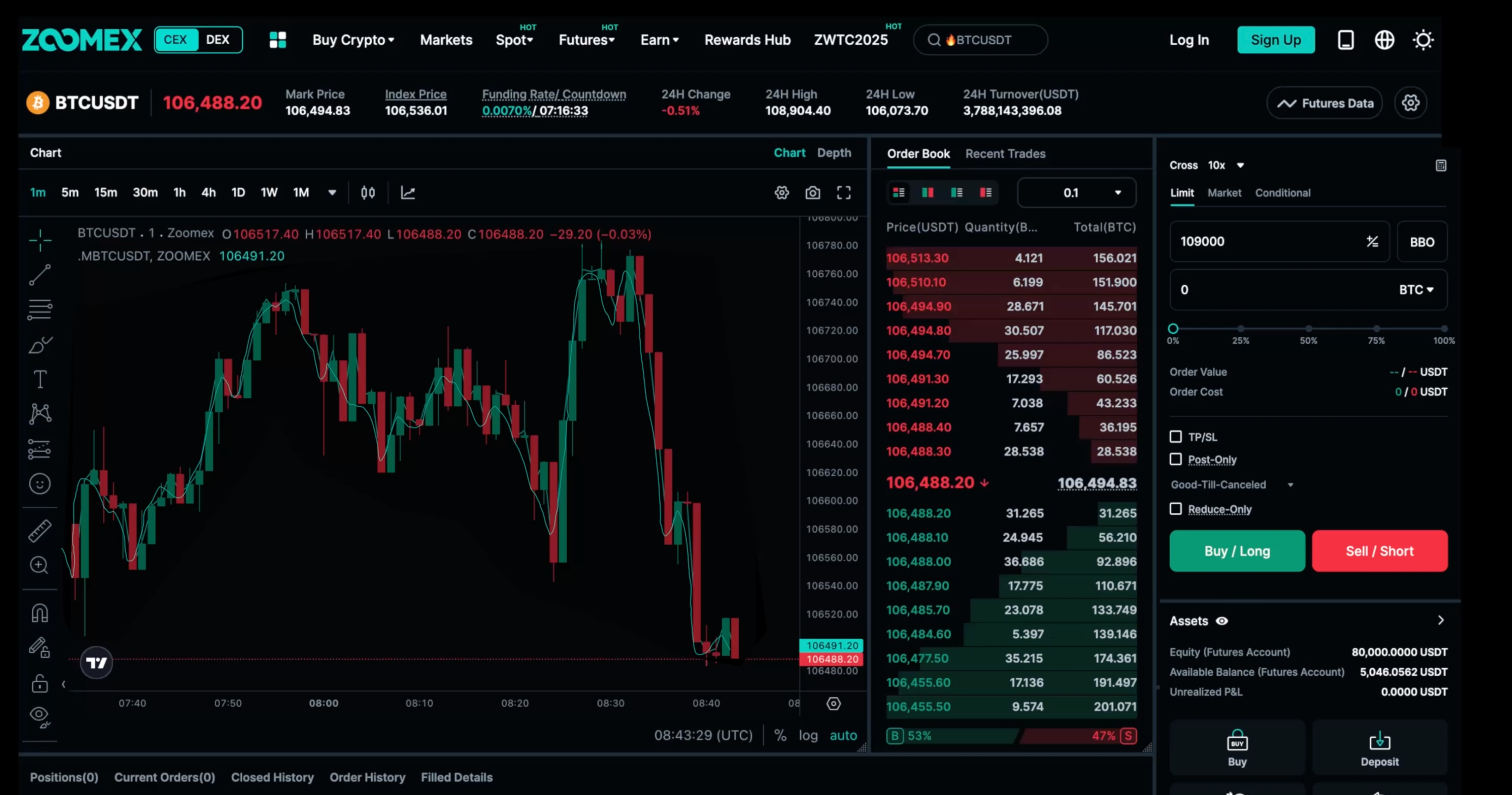Lock all drawing tools
This screenshot has width=1512, height=795.
click(x=40, y=683)
